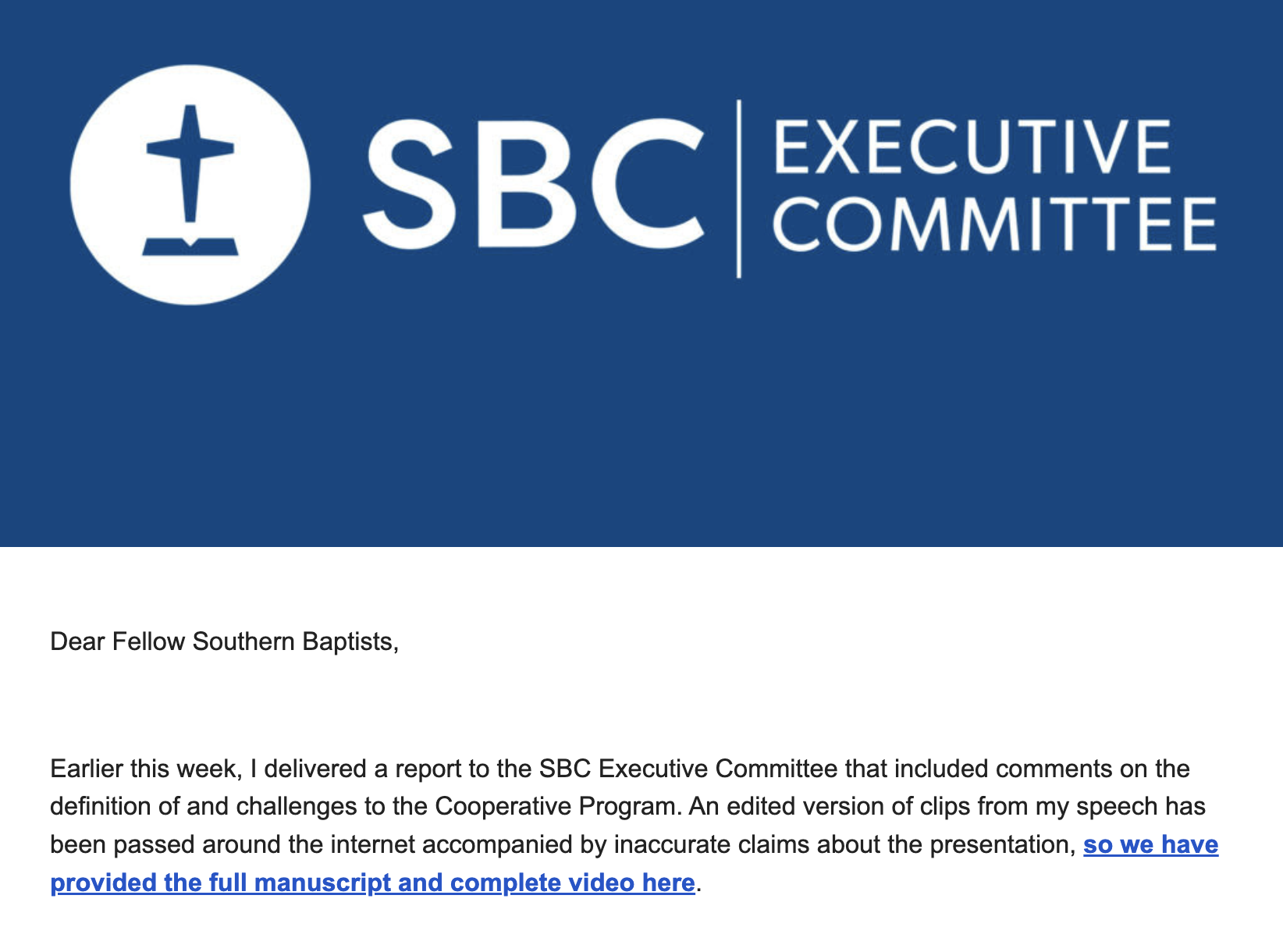Click the cross inside the circular SBC logo
Viewport: 1283px width, 952px height.
[x=190, y=160]
